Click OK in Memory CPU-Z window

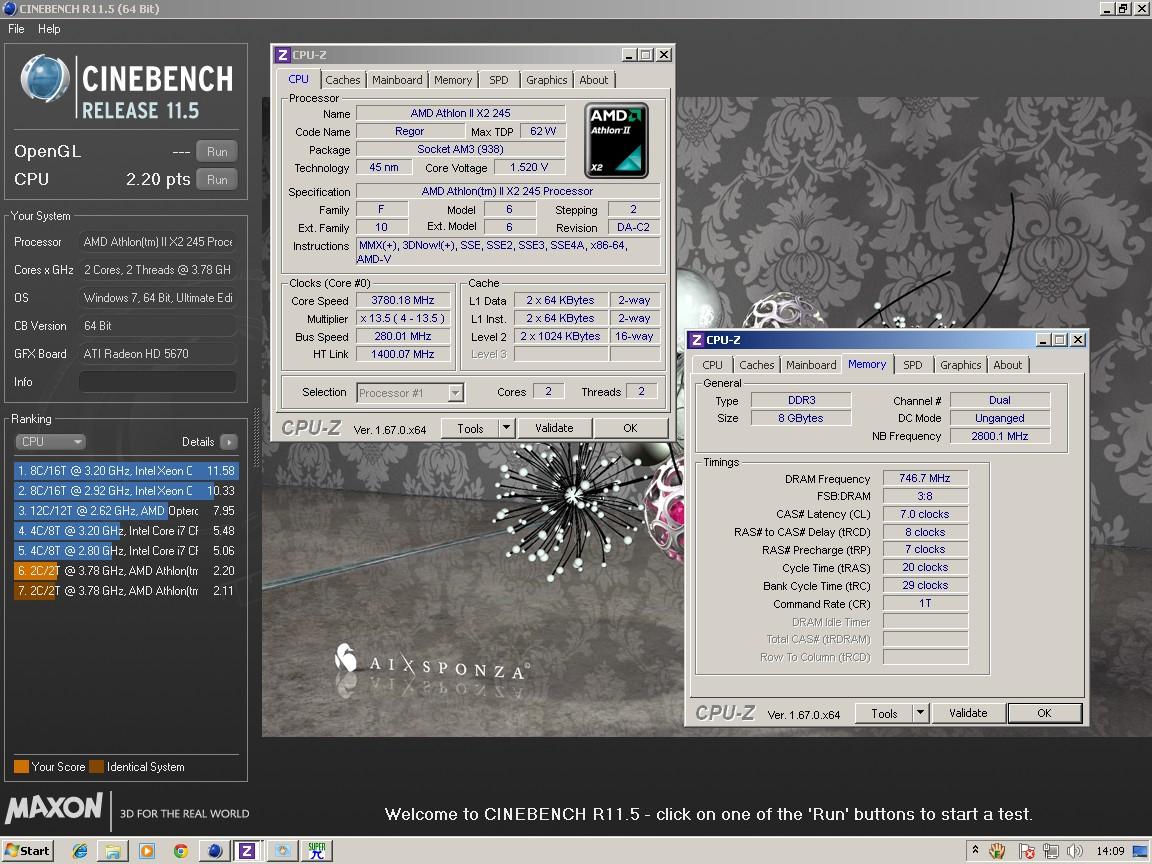(x=1044, y=713)
